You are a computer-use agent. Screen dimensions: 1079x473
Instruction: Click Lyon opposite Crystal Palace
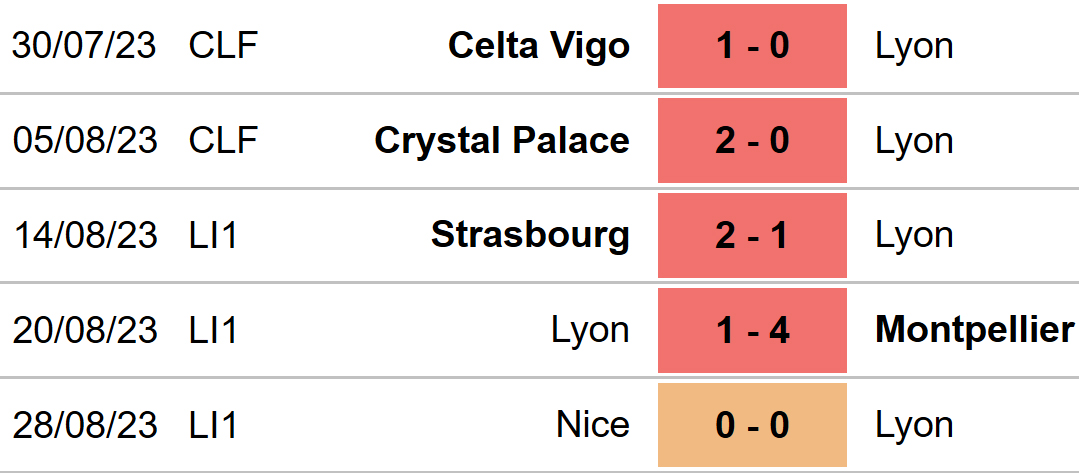pos(914,140)
